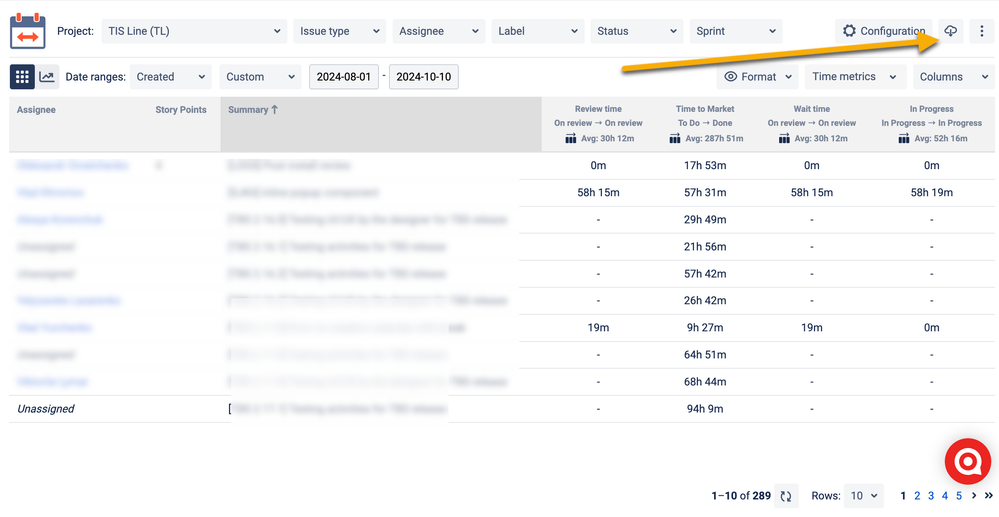Click the Wait time column header

click(812, 124)
